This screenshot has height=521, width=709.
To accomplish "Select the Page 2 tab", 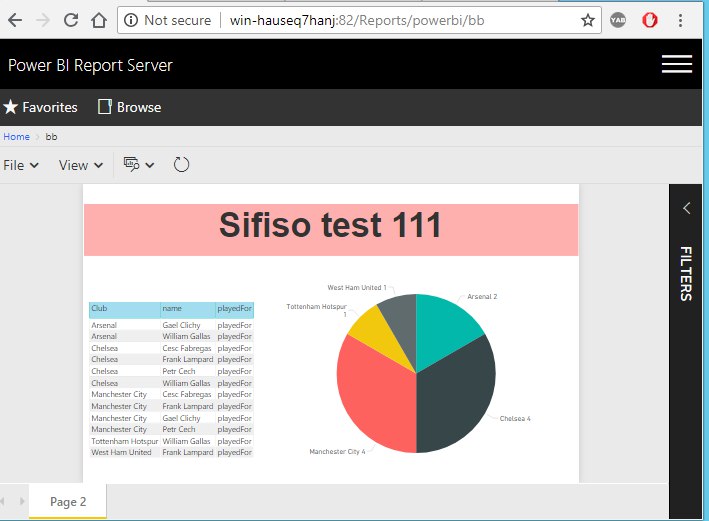I will tap(68, 502).
